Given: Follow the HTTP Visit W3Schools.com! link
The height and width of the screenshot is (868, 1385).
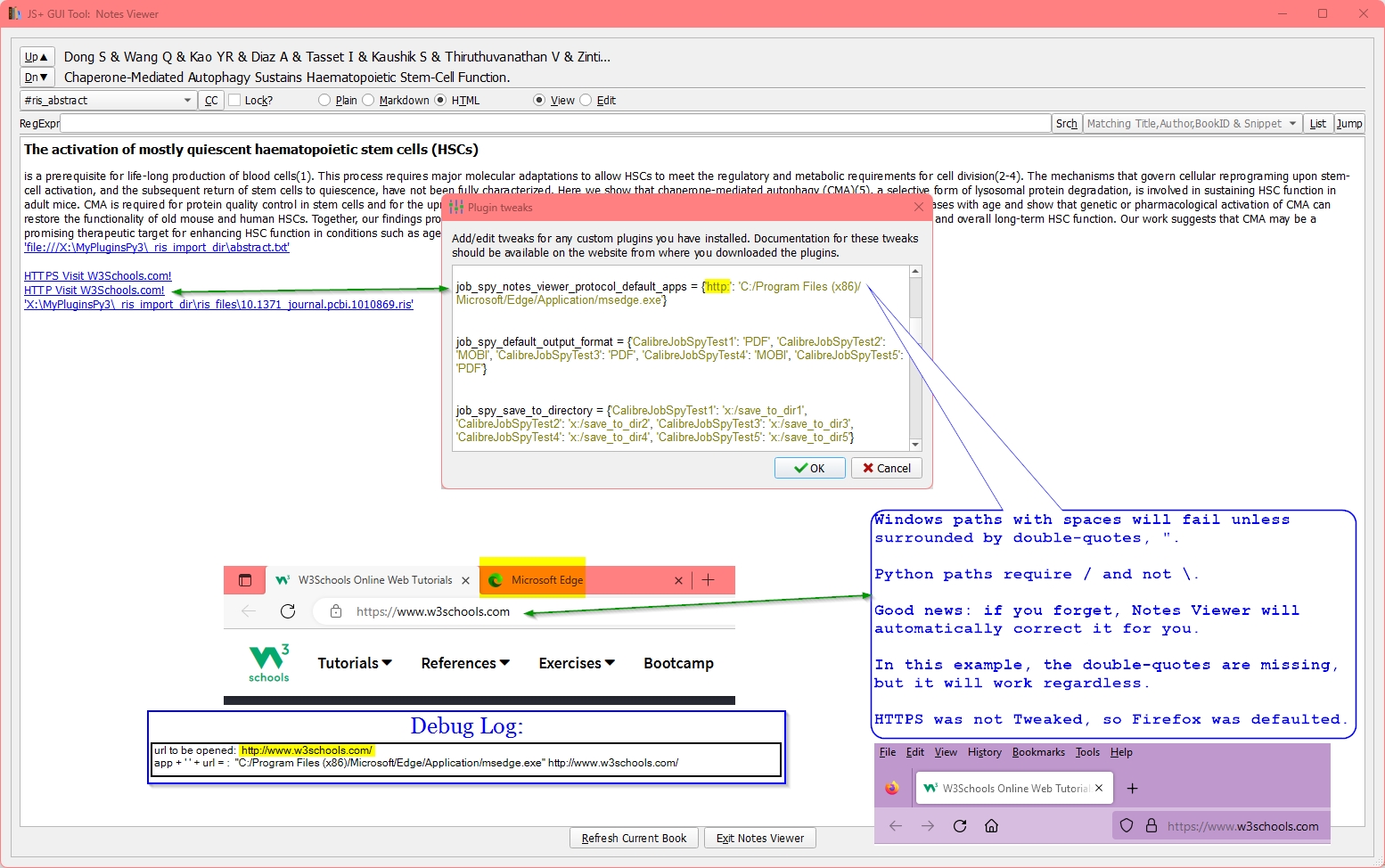Looking at the screenshot, I should 94,291.
